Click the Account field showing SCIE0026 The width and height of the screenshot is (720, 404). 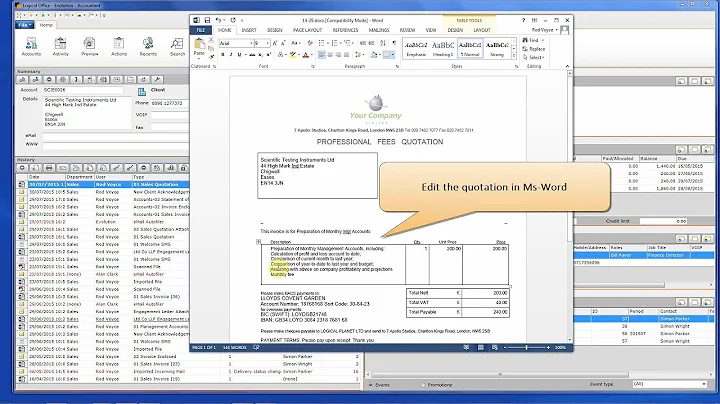83,90
